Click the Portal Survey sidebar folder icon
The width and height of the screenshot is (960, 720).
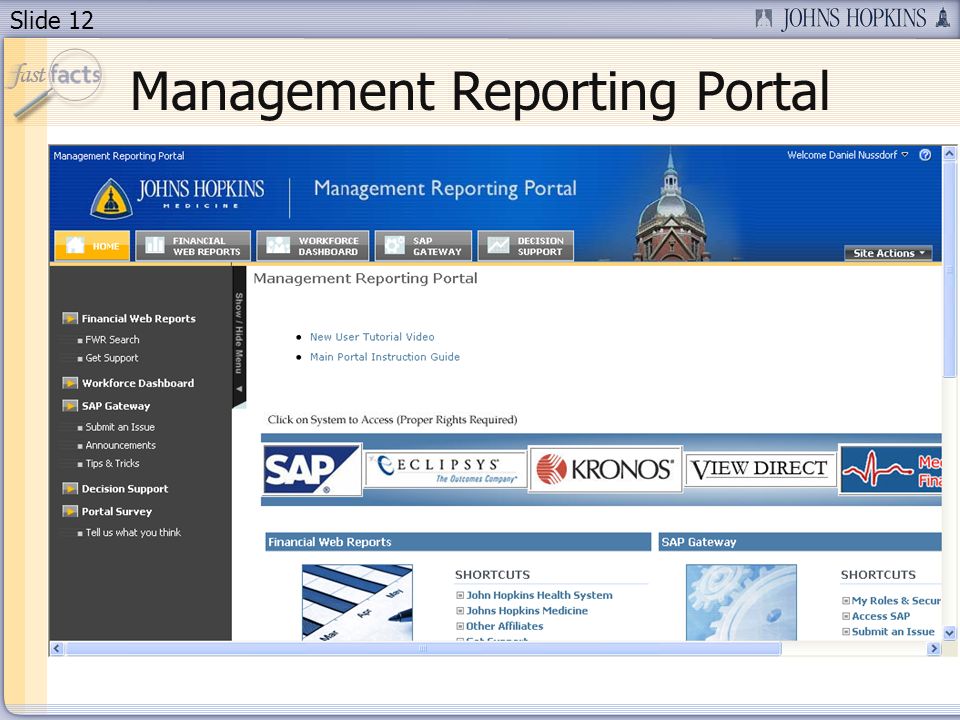click(70, 511)
